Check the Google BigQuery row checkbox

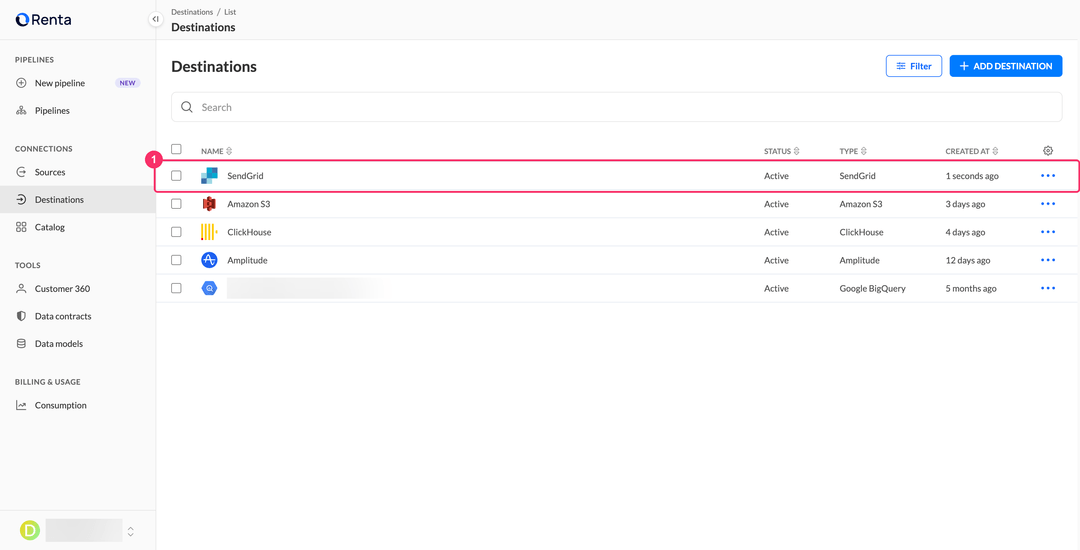pos(176,288)
